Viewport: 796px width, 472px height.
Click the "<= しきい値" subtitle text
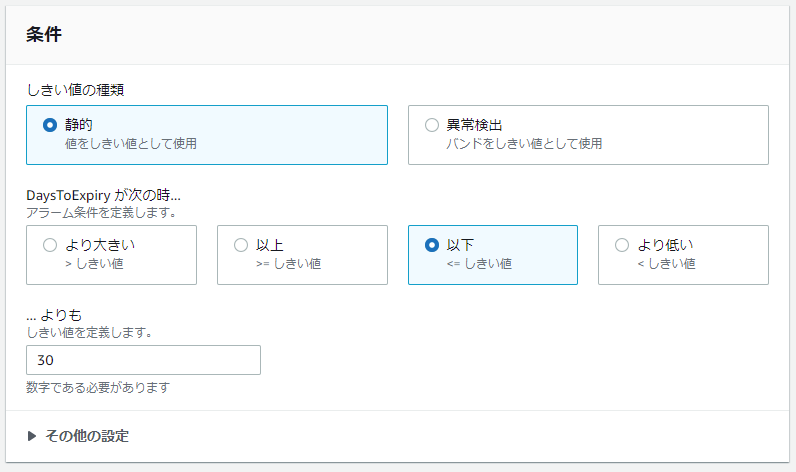[x=479, y=264]
